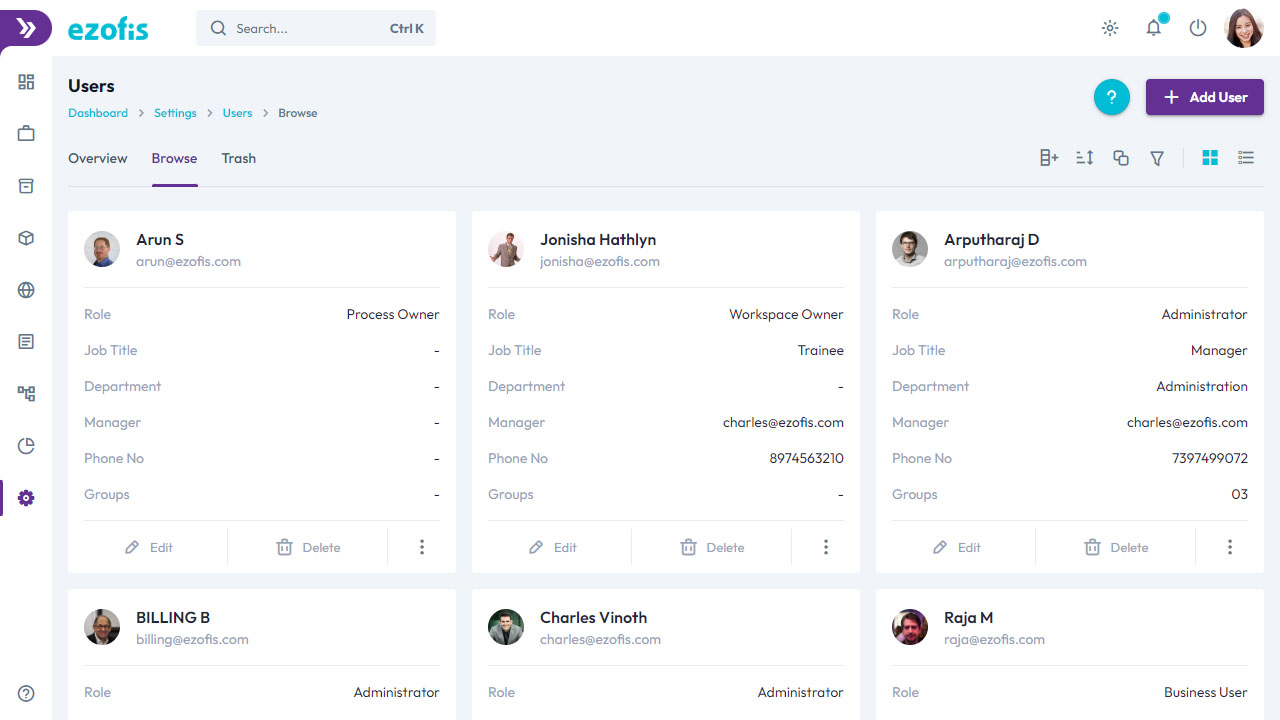Open the globe portal icon in sidebar
Image resolution: width=1280 pixels, height=720 pixels.
coord(26,290)
